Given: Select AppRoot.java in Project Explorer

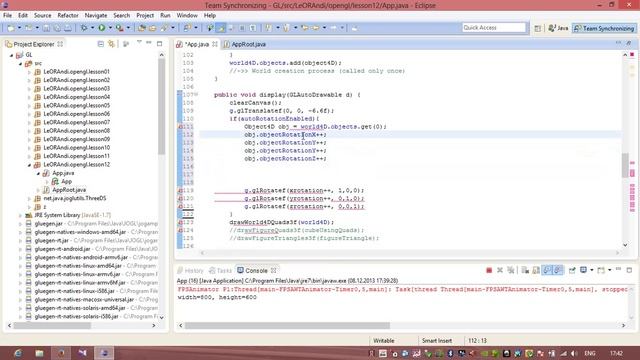Looking at the screenshot, I should pyautogui.click(x=69, y=190).
